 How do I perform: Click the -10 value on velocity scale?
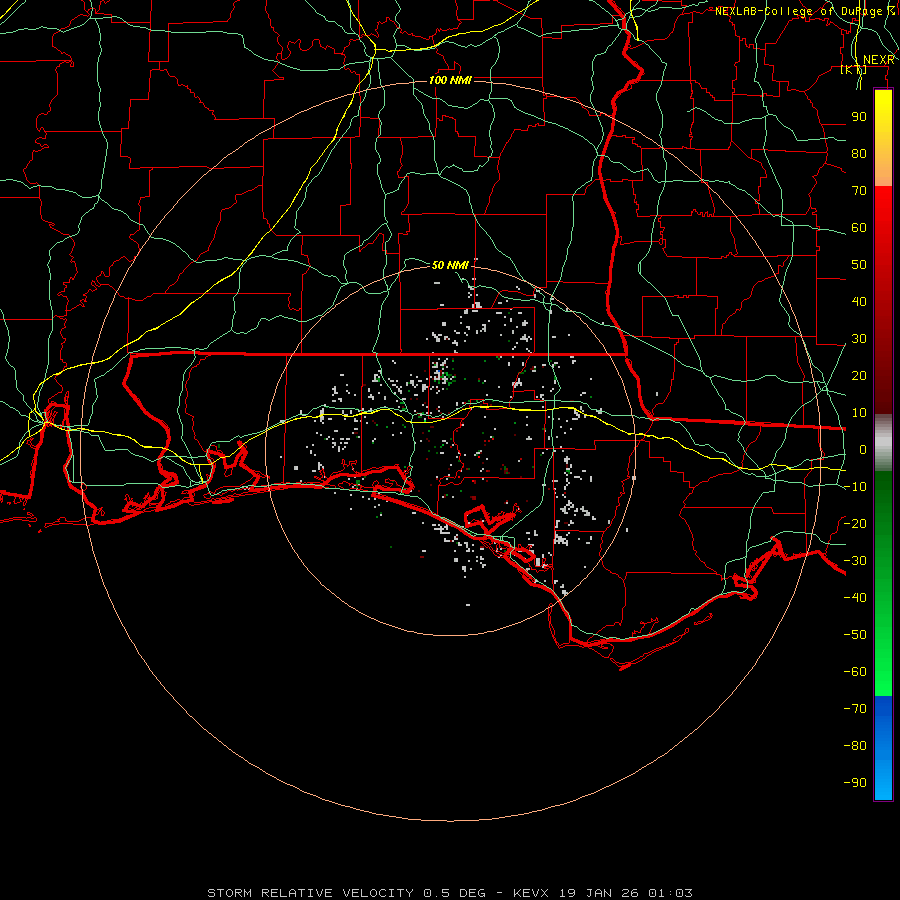[855, 487]
